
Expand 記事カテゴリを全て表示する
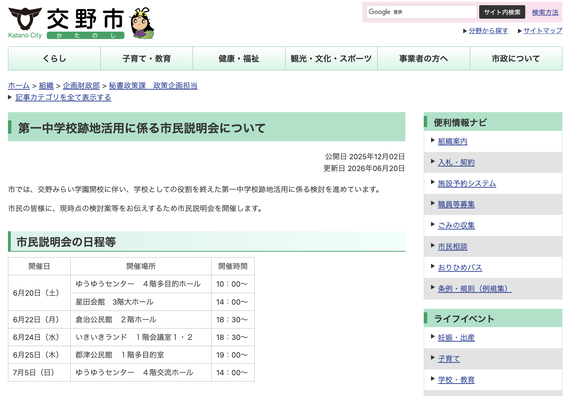63,98
